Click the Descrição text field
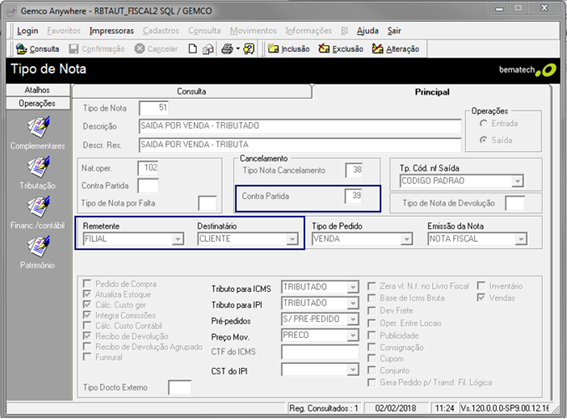The height and width of the screenshot is (419, 567). [x=300, y=126]
